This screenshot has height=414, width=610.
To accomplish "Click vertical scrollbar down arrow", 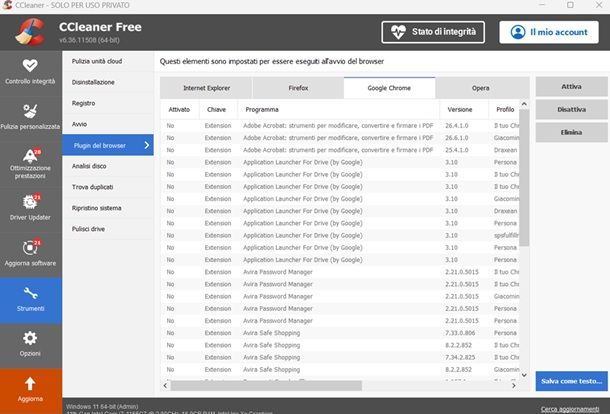I will tap(524, 375).
